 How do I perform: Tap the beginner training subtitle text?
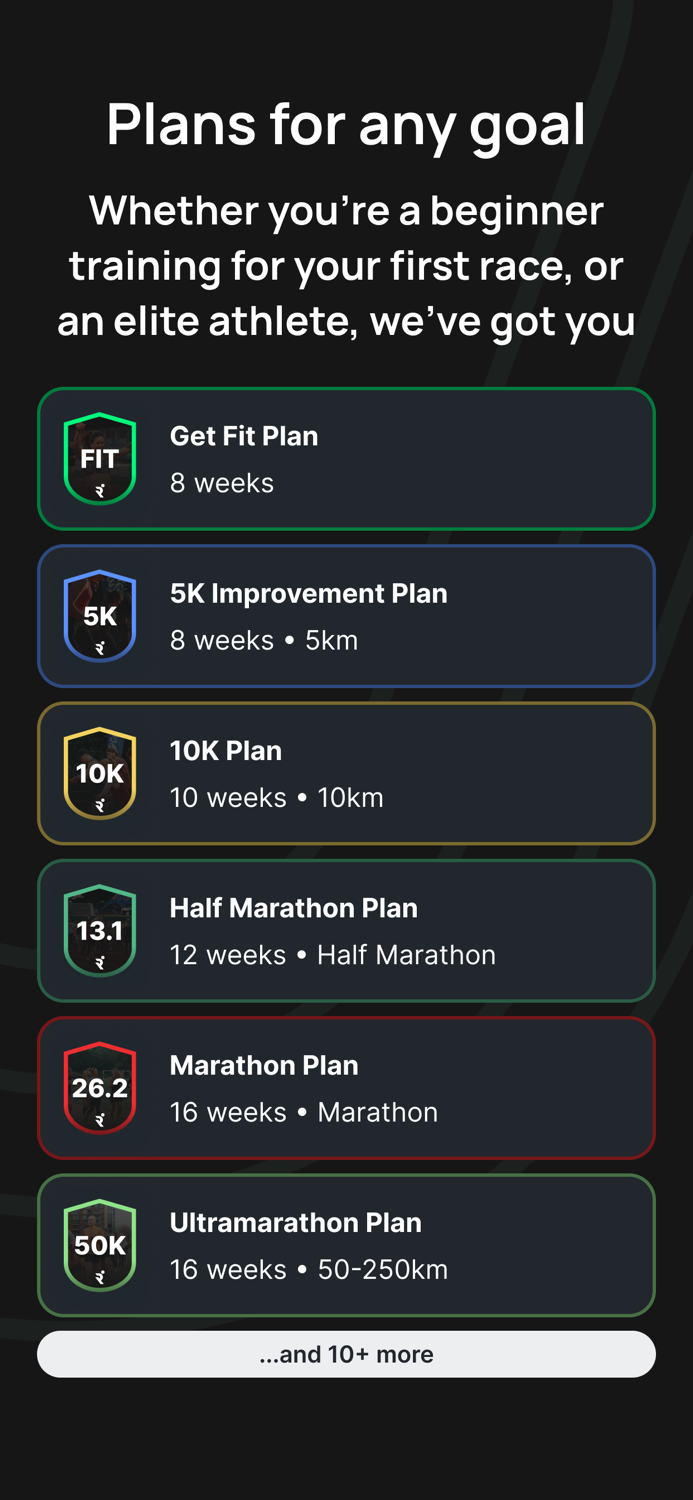pos(346,265)
